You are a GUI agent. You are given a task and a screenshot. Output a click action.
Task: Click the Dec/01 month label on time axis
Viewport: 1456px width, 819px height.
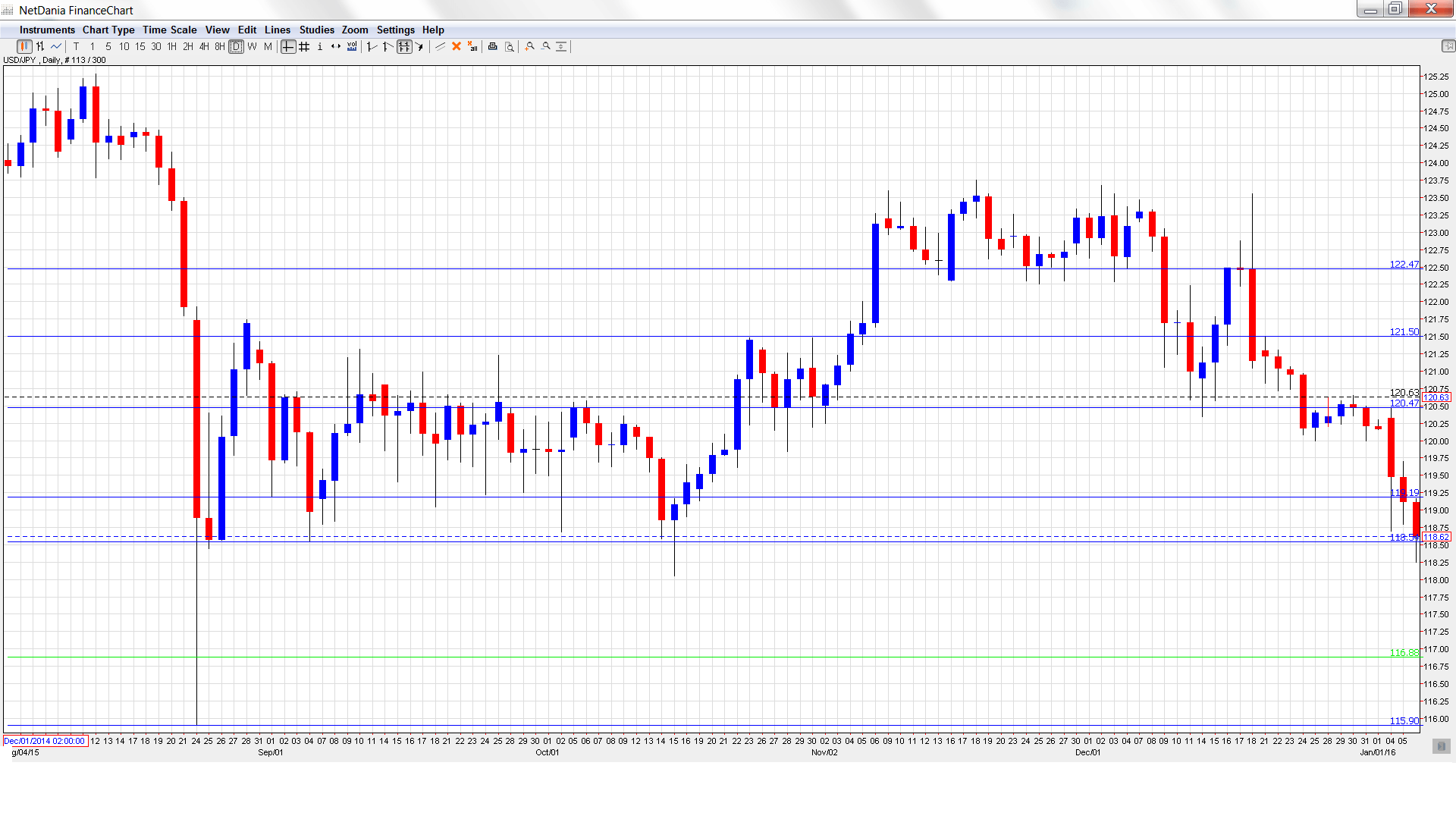click(1087, 753)
